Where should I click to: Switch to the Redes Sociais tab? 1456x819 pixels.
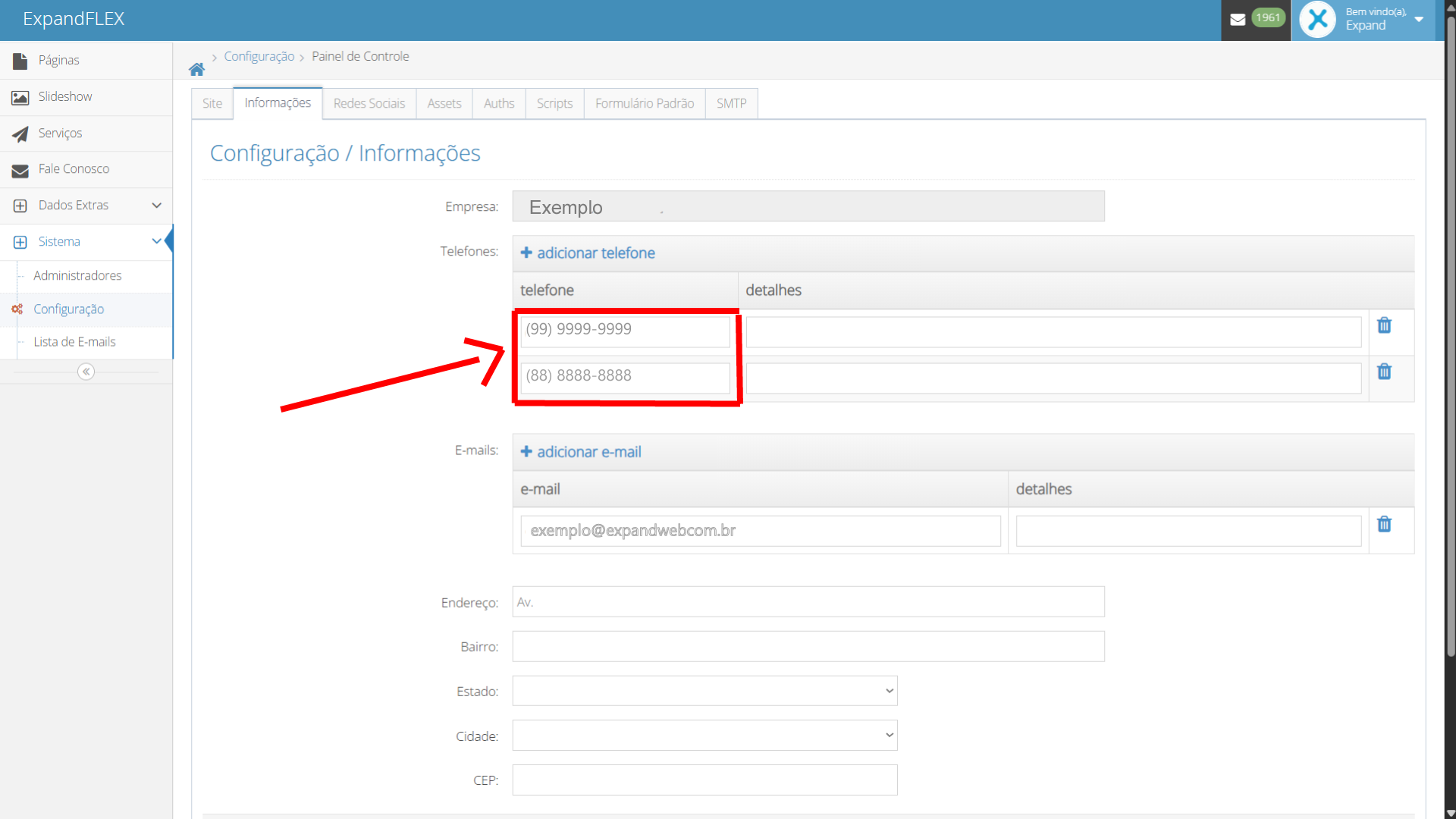tap(369, 103)
